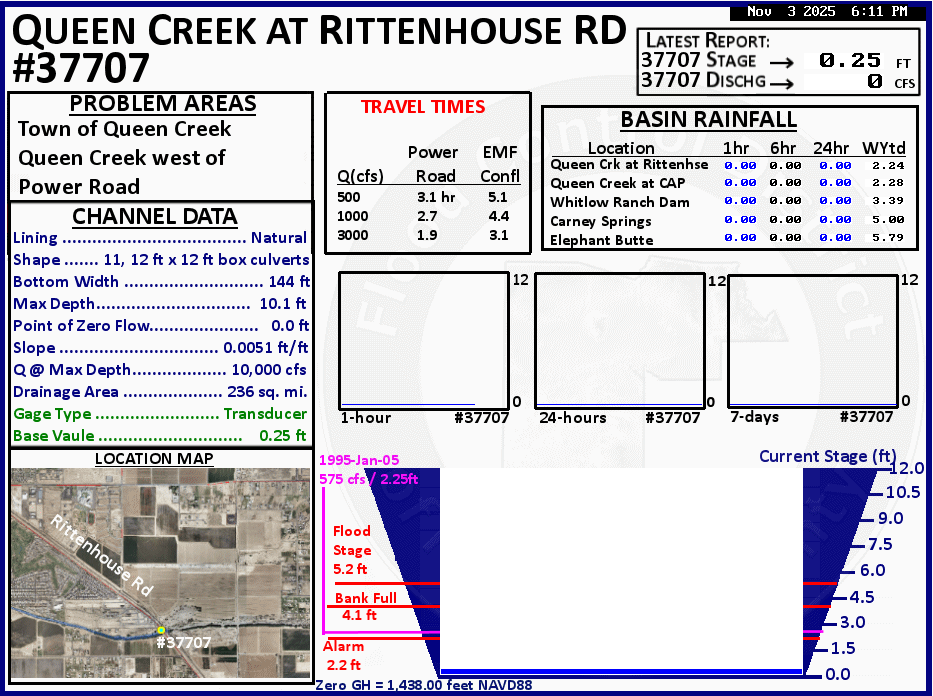The width and height of the screenshot is (933, 696).
Task: Open the 1-hour stage graph
Action: click(x=424, y=339)
